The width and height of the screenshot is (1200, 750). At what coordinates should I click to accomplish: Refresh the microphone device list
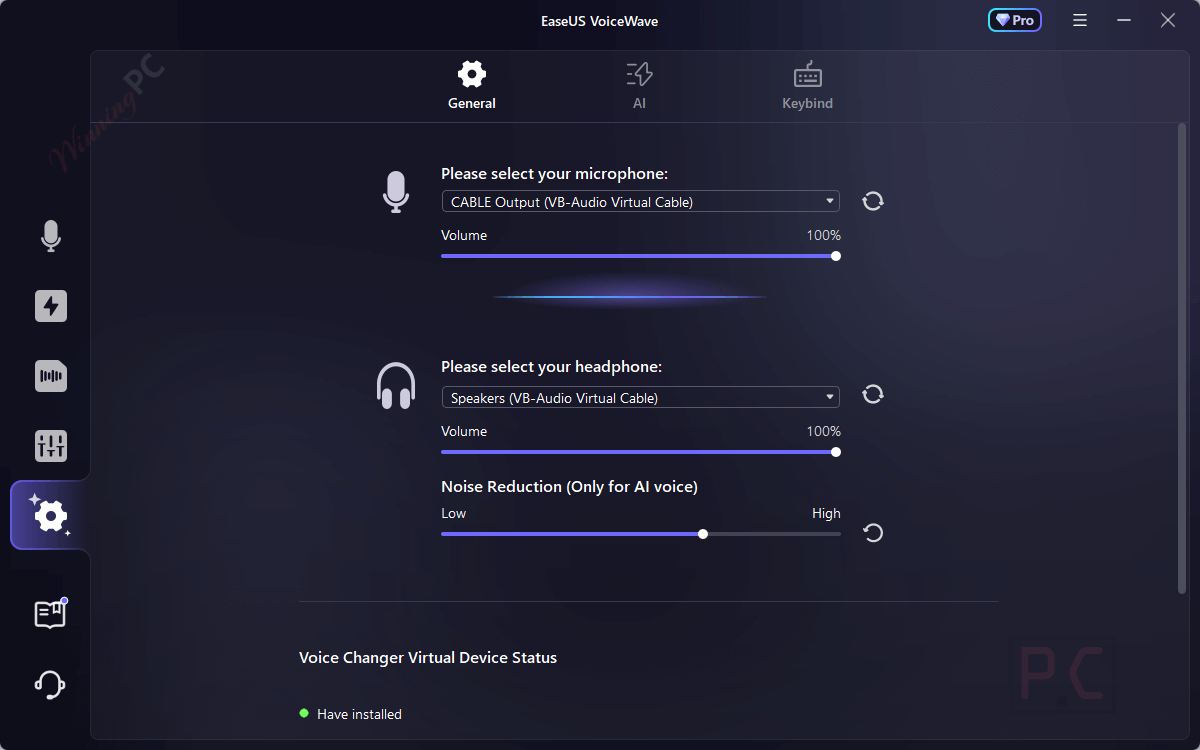(872, 201)
